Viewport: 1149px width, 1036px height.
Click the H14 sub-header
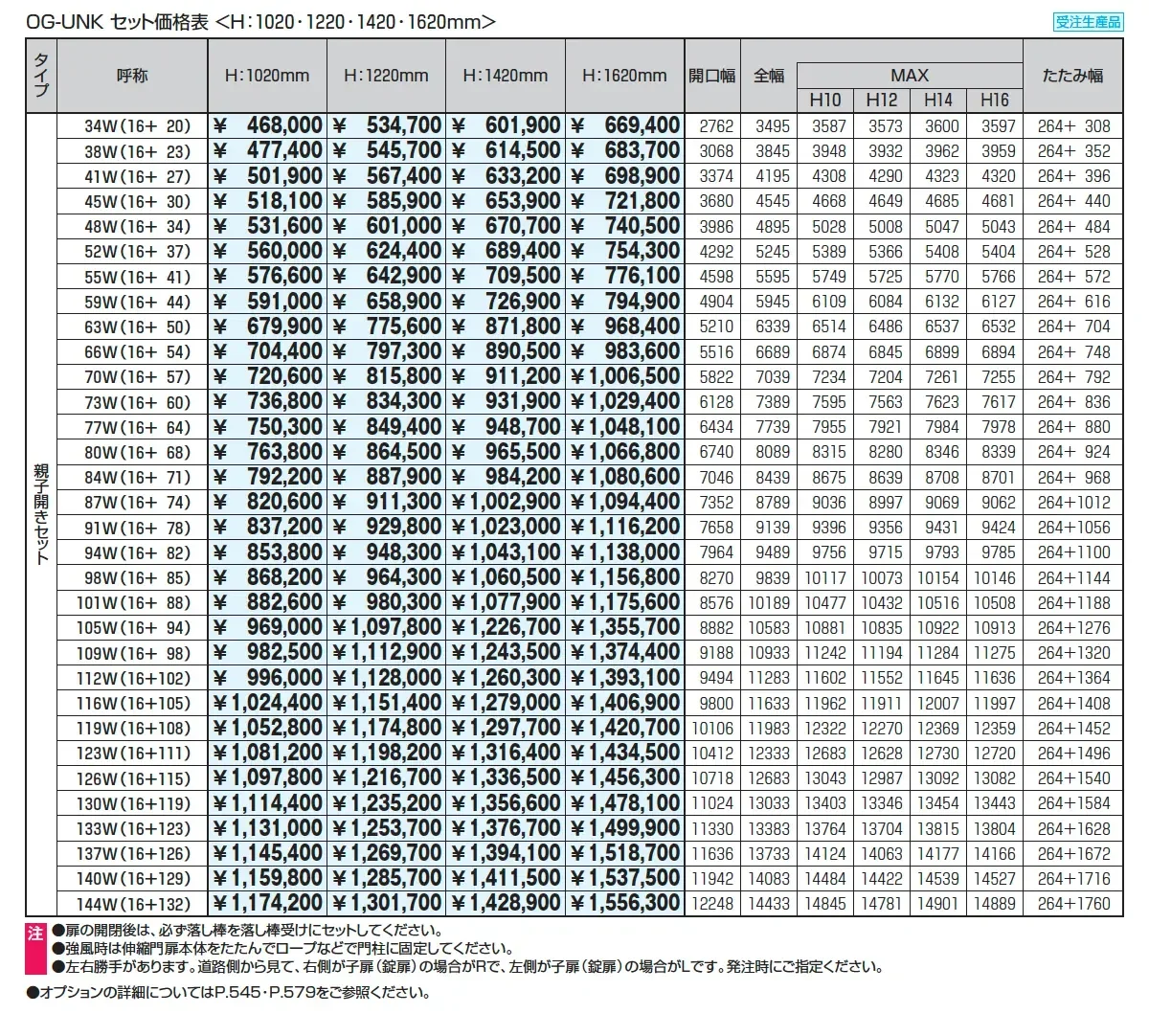pyautogui.click(x=938, y=100)
